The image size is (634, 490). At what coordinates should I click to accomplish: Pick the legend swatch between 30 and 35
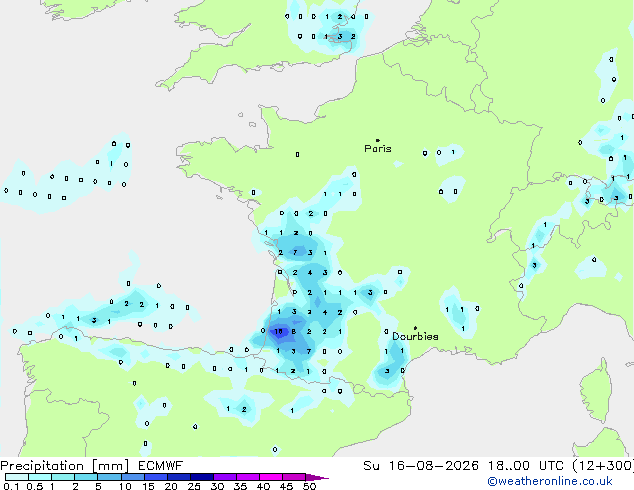[x=225, y=477]
